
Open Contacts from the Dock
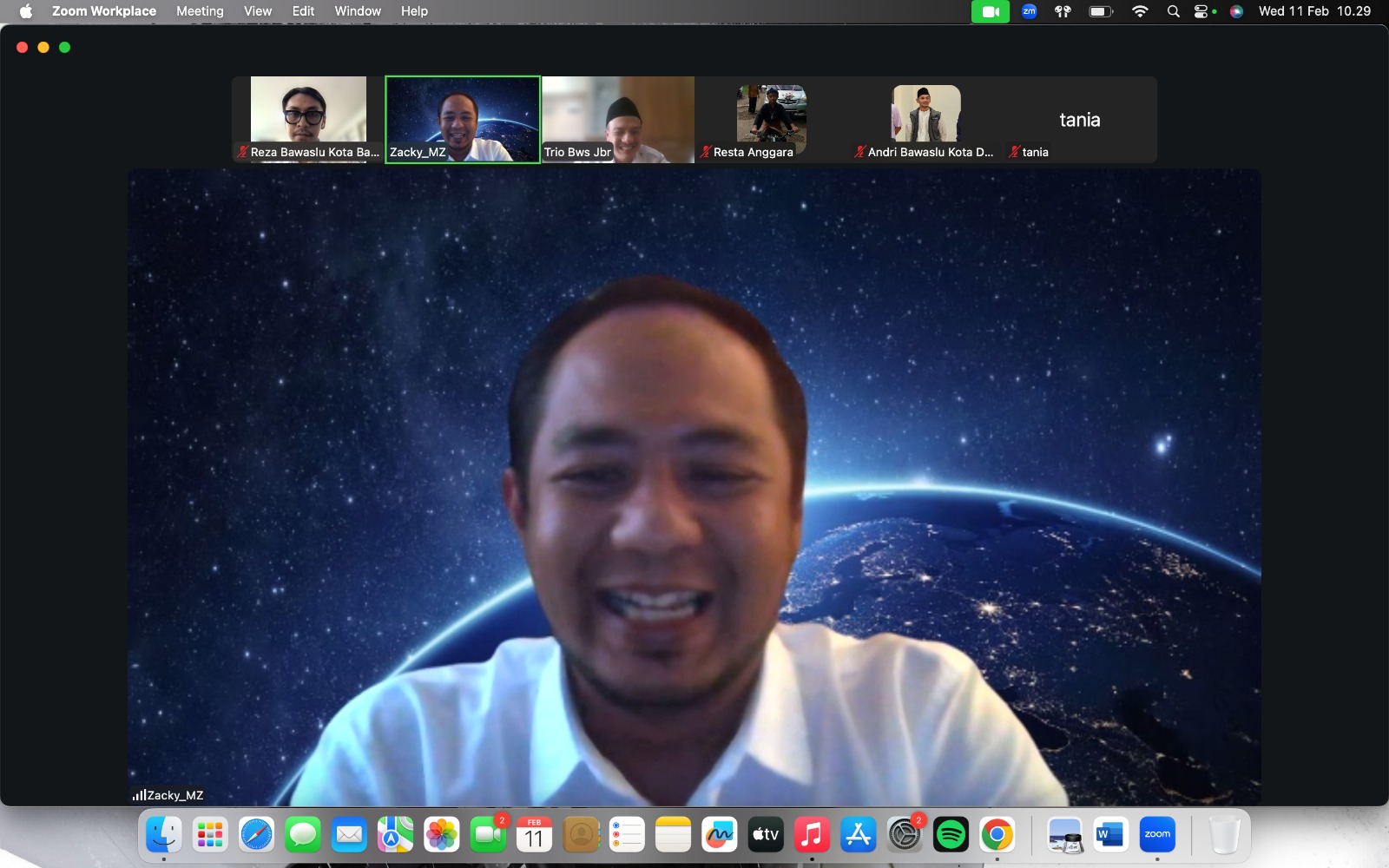tap(581, 835)
